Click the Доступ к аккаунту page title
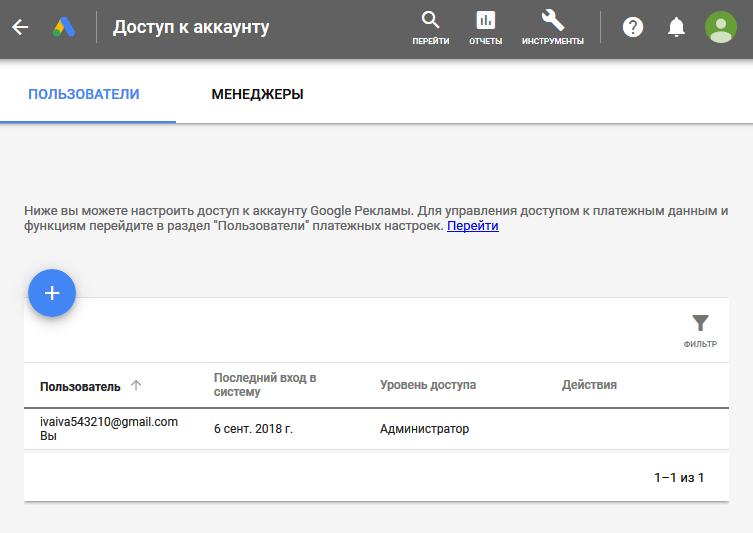Image resolution: width=753 pixels, height=533 pixels. coord(191,27)
